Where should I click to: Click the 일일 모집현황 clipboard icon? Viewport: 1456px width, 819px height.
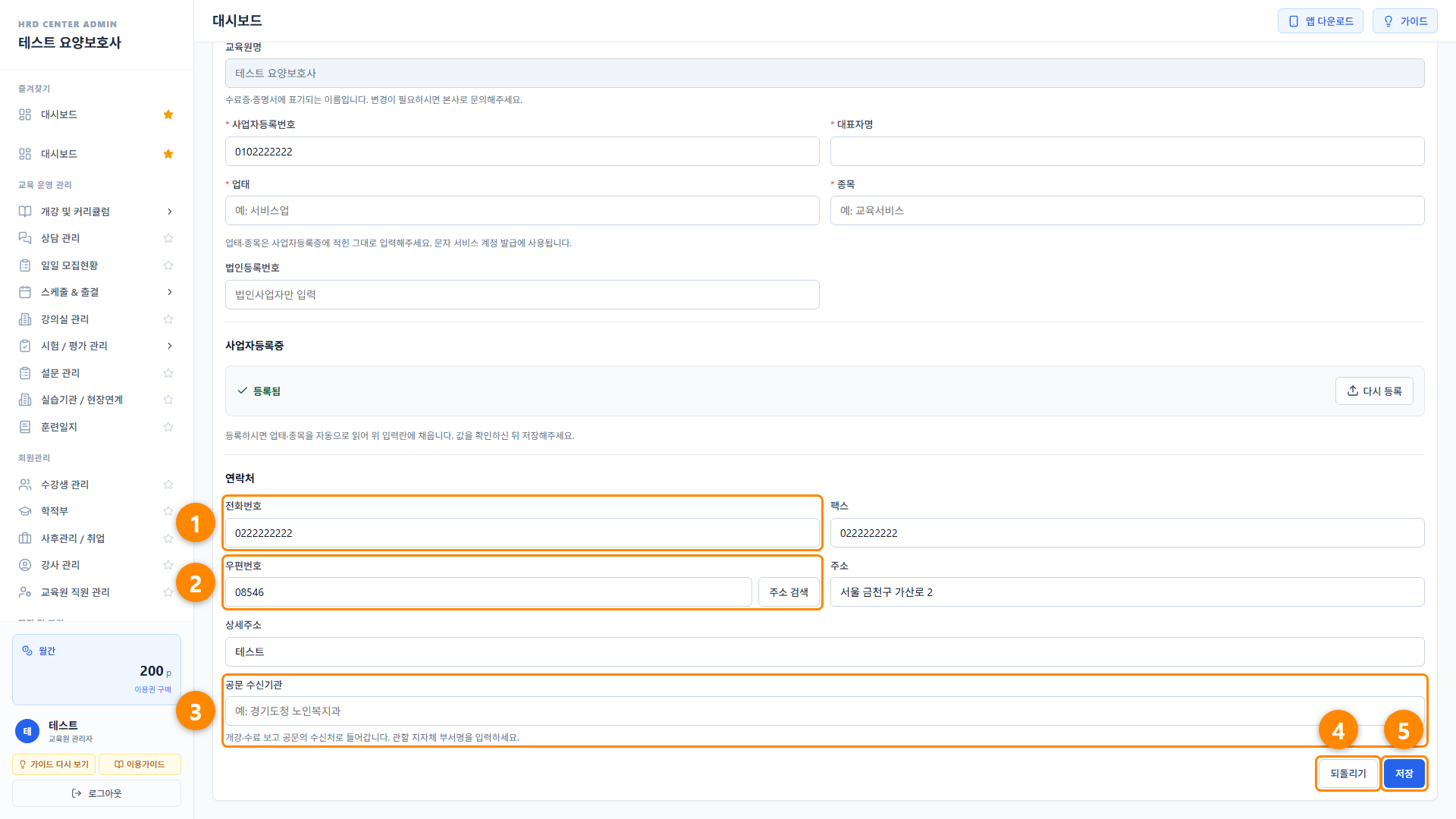[25, 265]
